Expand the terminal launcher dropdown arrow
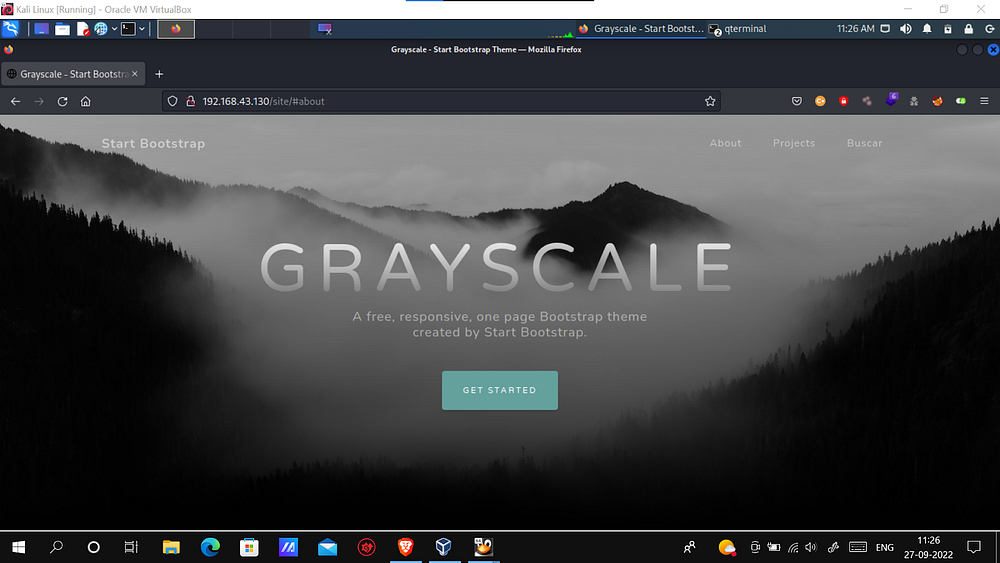 (x=143, y=29)
